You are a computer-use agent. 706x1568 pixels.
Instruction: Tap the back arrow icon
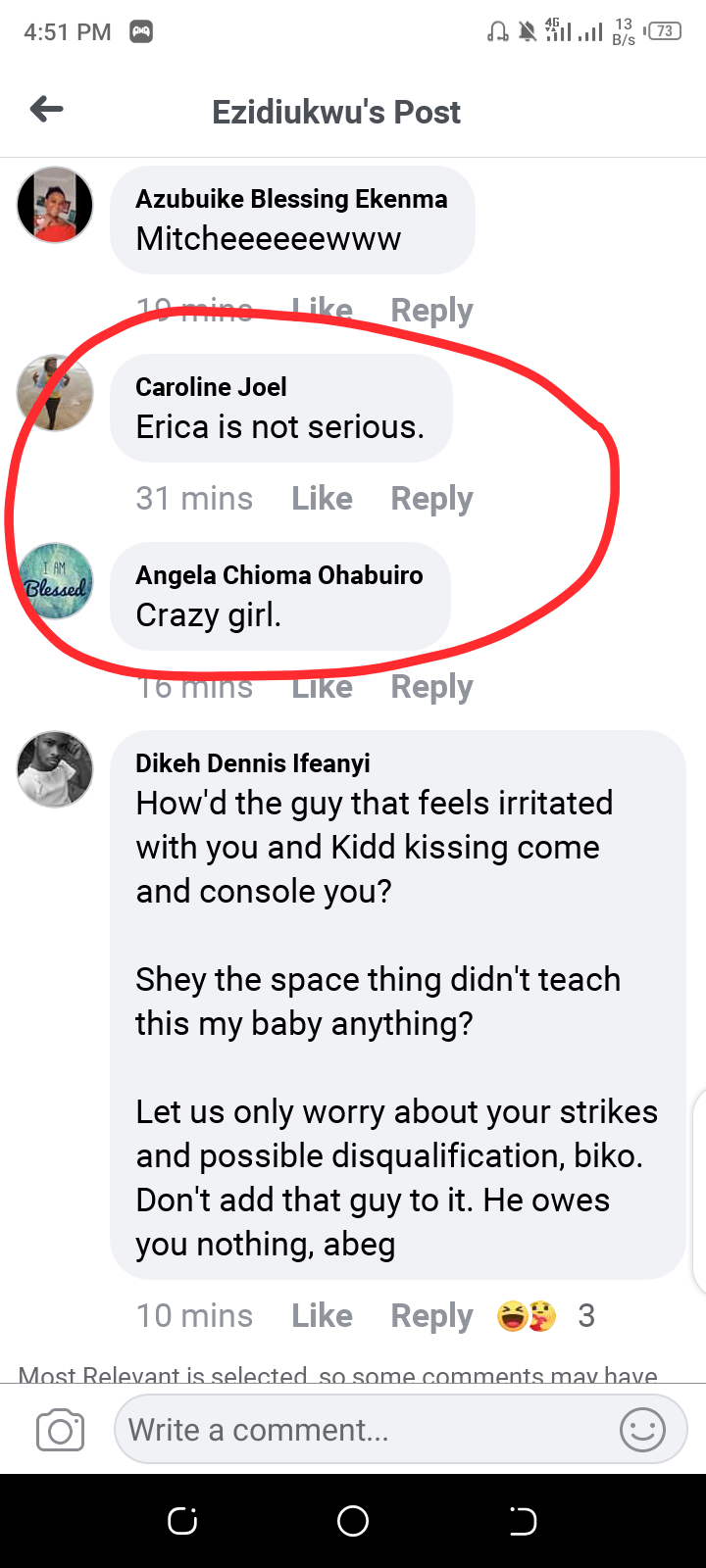point(47,110)
